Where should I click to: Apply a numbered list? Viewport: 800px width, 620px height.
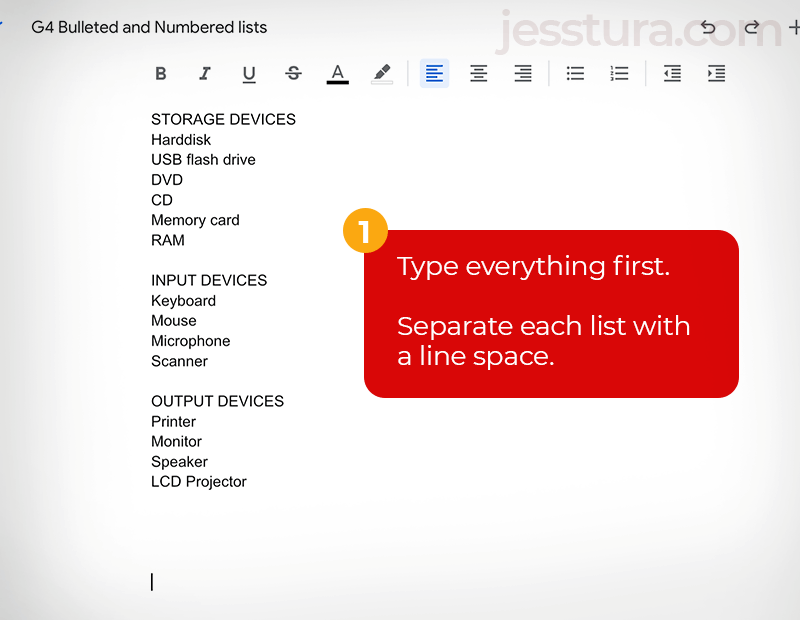619,73
